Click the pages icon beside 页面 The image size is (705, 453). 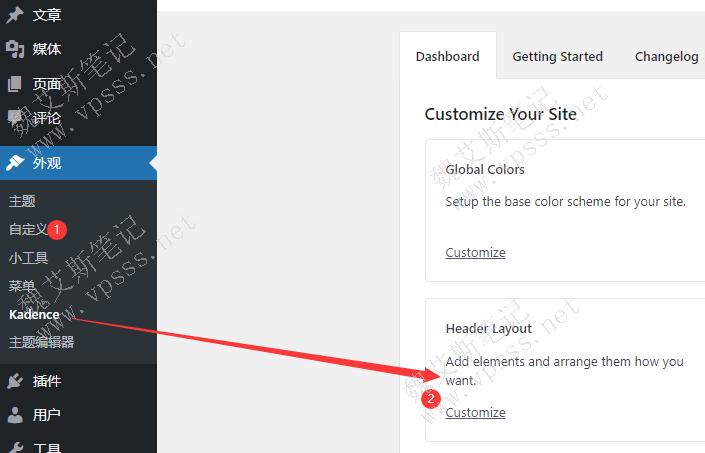click(15, 84)
